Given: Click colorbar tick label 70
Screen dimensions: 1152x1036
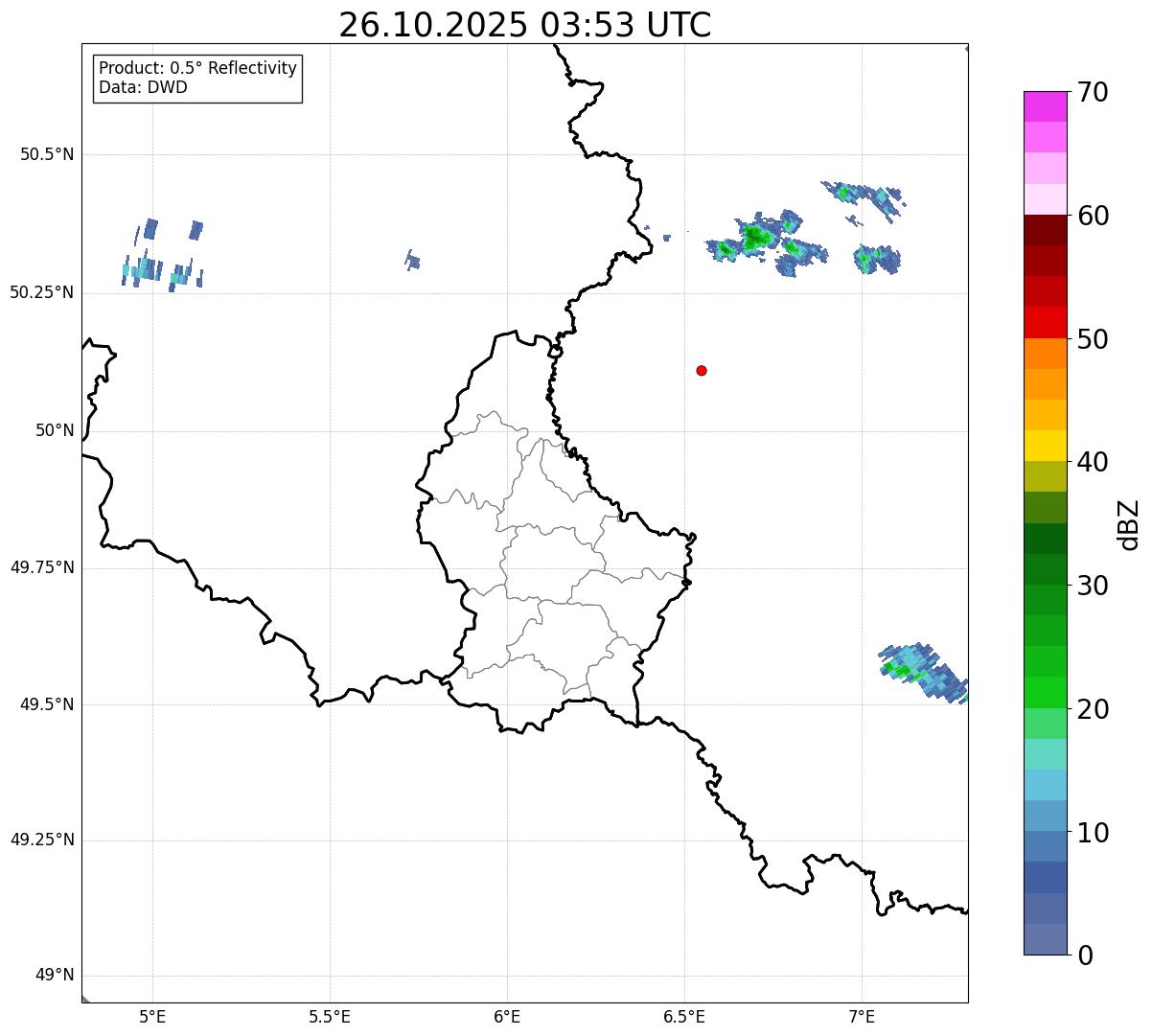Looking at the screenshot, I should (x=1093, y=92).
